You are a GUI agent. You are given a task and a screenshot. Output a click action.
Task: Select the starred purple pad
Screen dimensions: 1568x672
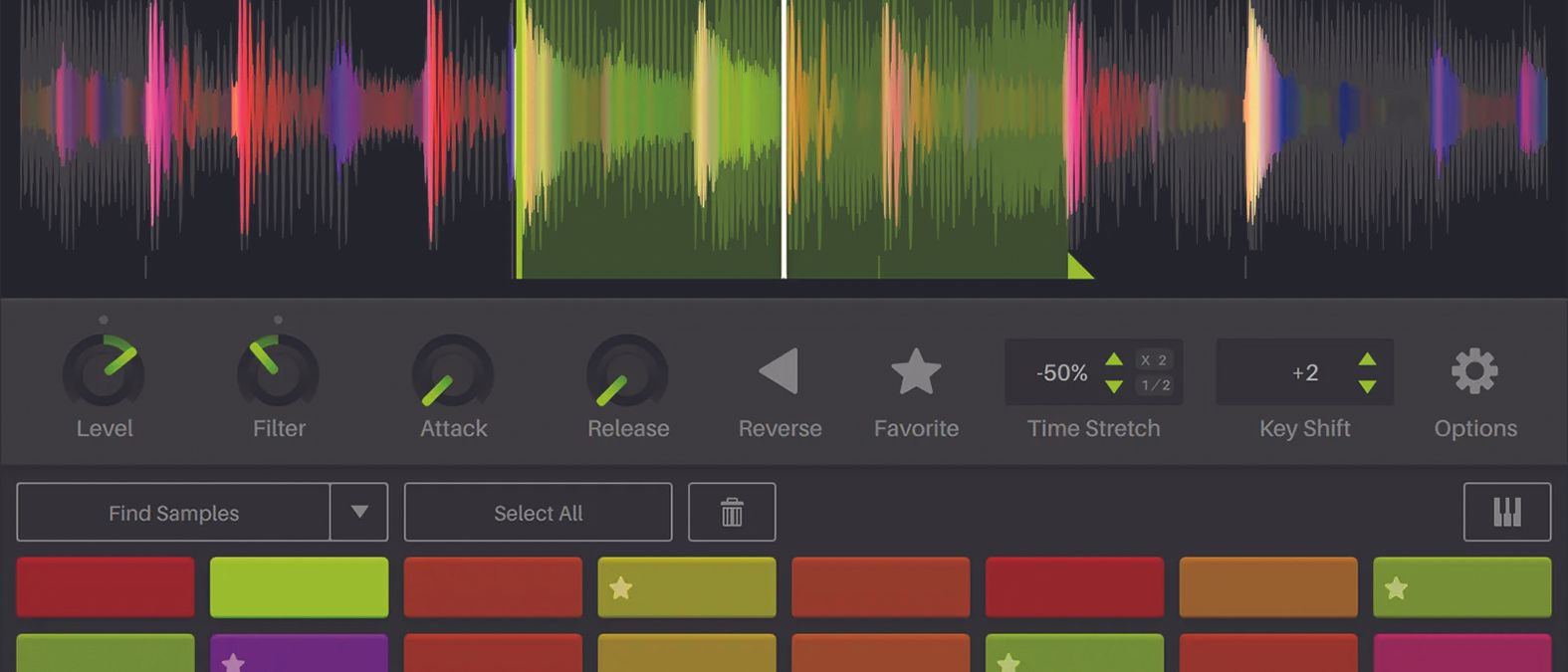point(299,653)
